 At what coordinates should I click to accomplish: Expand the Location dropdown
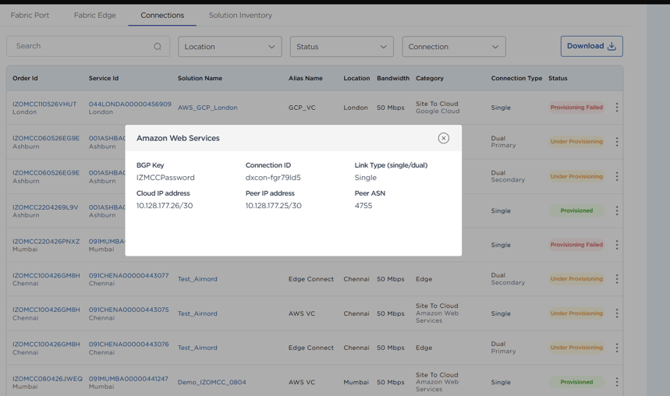pos(230,47)
